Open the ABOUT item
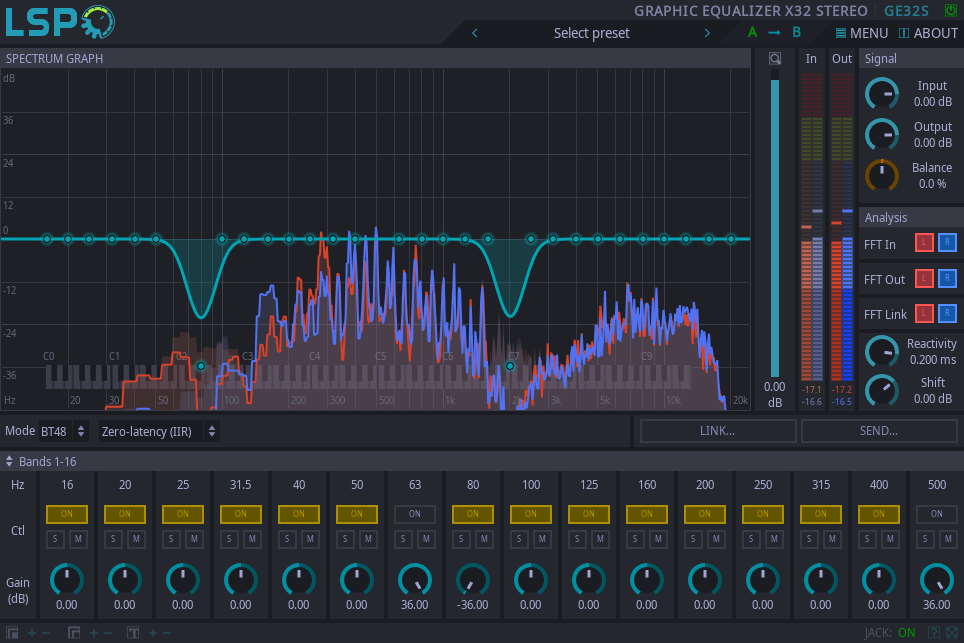The width and height of the screenshot is (964, 643). click(928, 33)
